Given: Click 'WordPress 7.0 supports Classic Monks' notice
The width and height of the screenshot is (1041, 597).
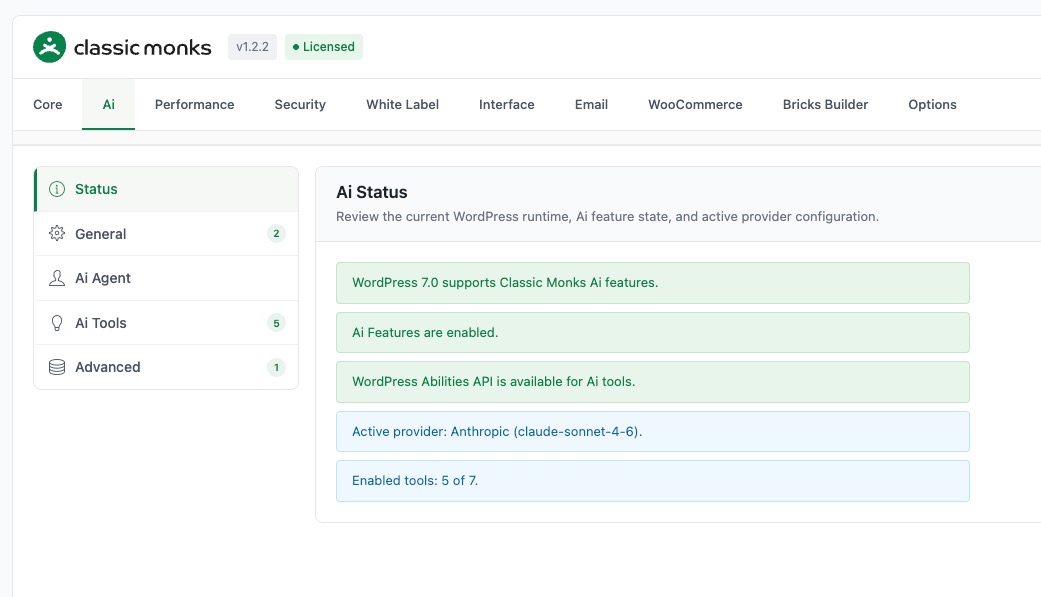Looking at the screenshot, I should tap(653, 283).
